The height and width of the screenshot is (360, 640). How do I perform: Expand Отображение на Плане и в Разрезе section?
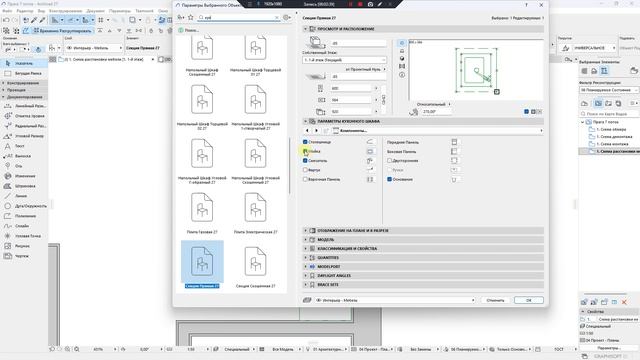coord(305,231)
